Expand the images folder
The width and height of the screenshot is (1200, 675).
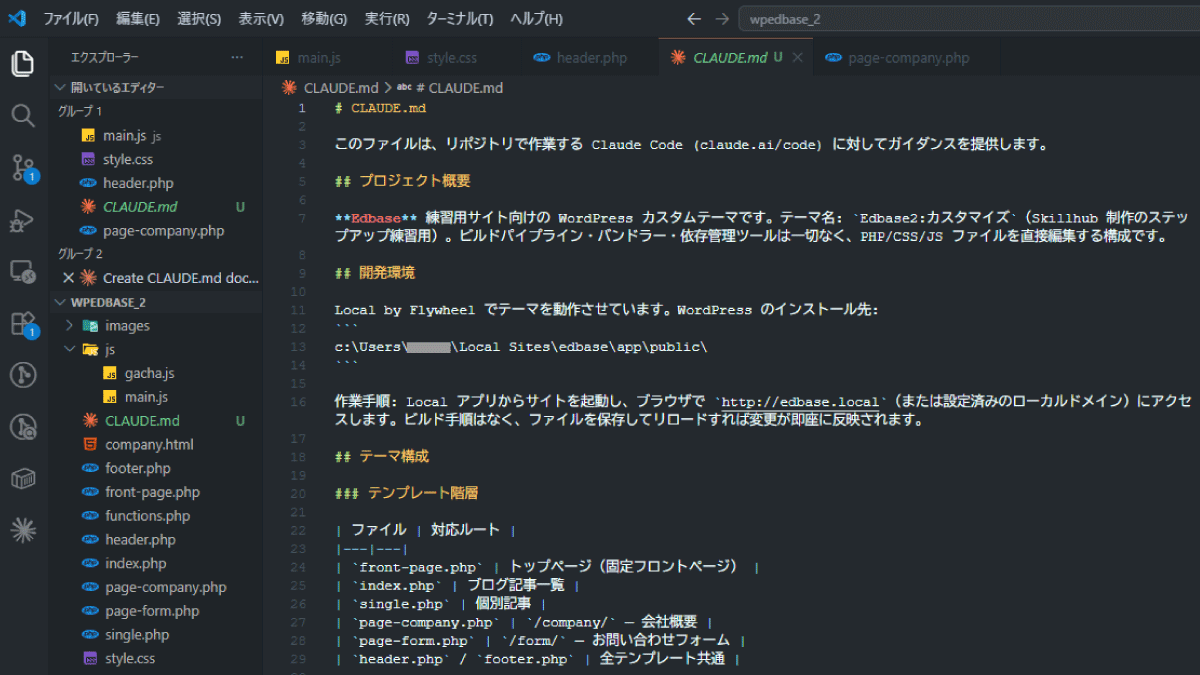click(156, 325)
